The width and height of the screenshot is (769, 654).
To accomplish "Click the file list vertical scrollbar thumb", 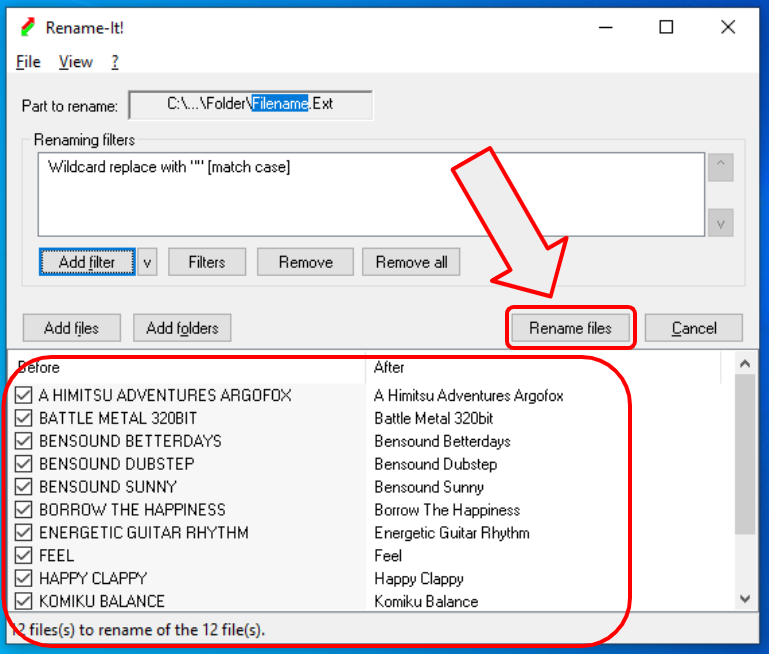I will (x=745, y=454).
